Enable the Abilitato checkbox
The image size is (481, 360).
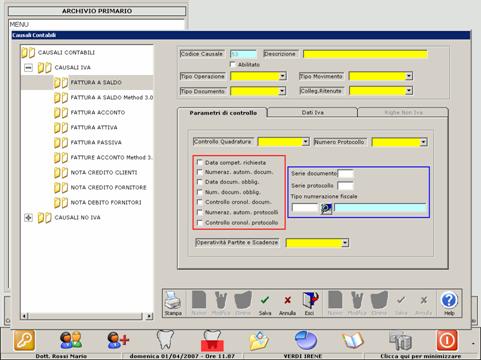pos(233,64)
